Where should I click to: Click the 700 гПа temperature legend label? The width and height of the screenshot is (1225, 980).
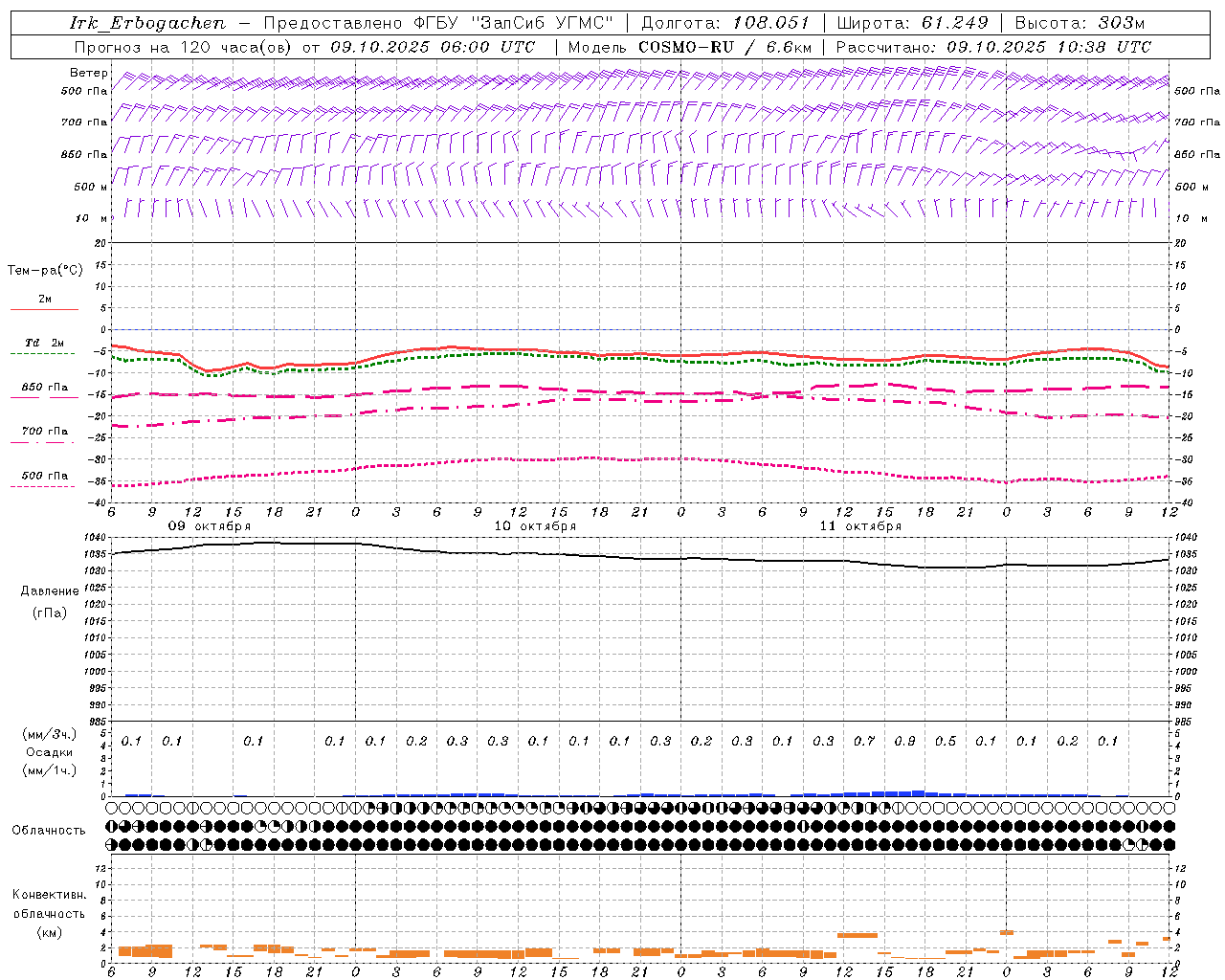click(x=45, y=432)
